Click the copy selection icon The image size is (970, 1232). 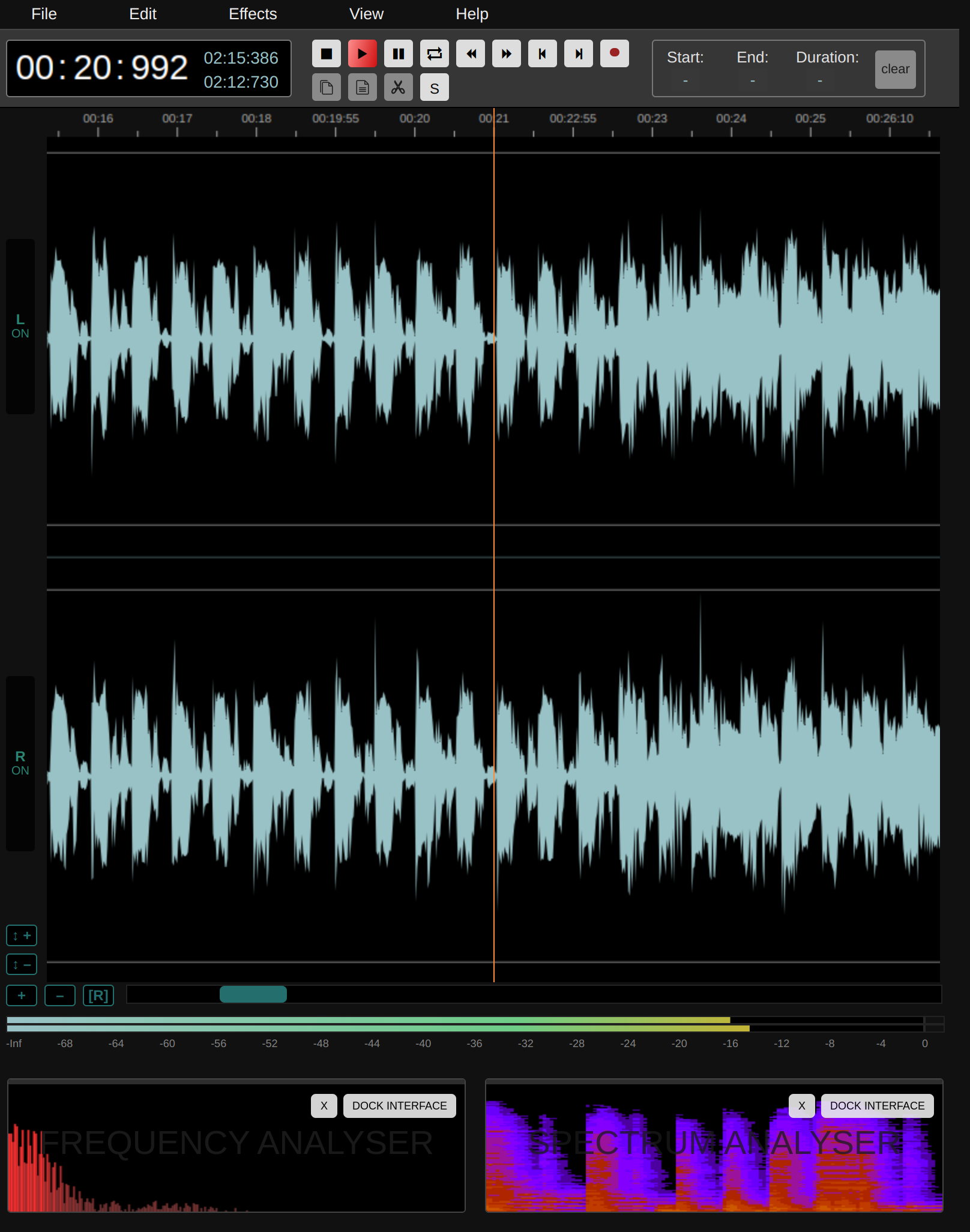click(x=327, y=88)
